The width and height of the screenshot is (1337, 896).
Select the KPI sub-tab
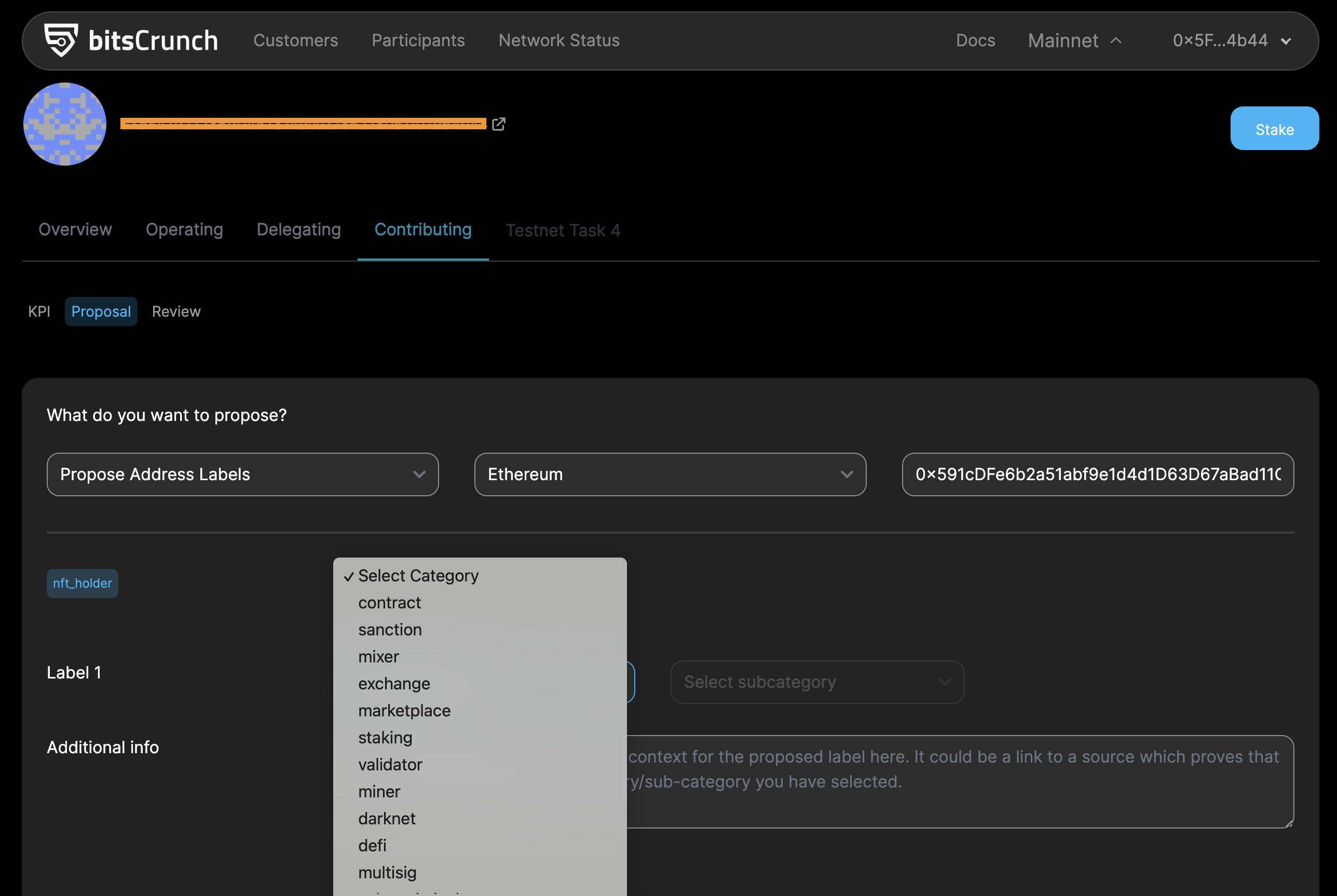click(x=39, y=311)
